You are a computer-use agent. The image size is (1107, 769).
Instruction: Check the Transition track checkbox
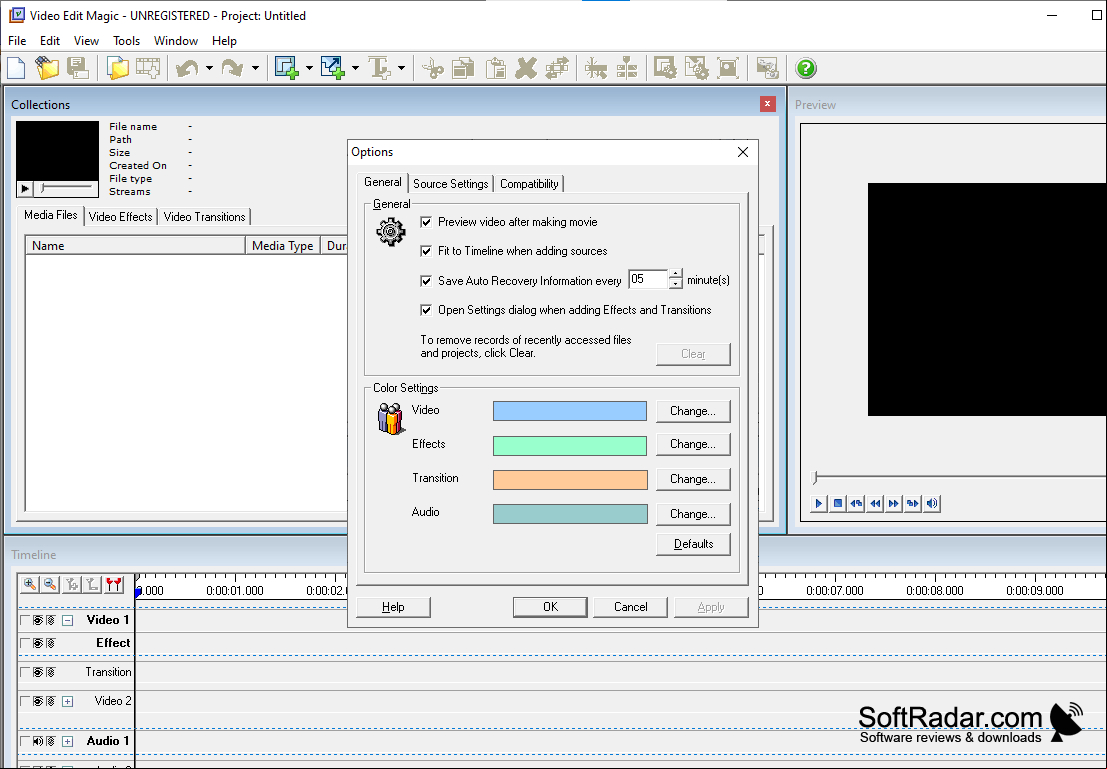[x=25, y=672]
